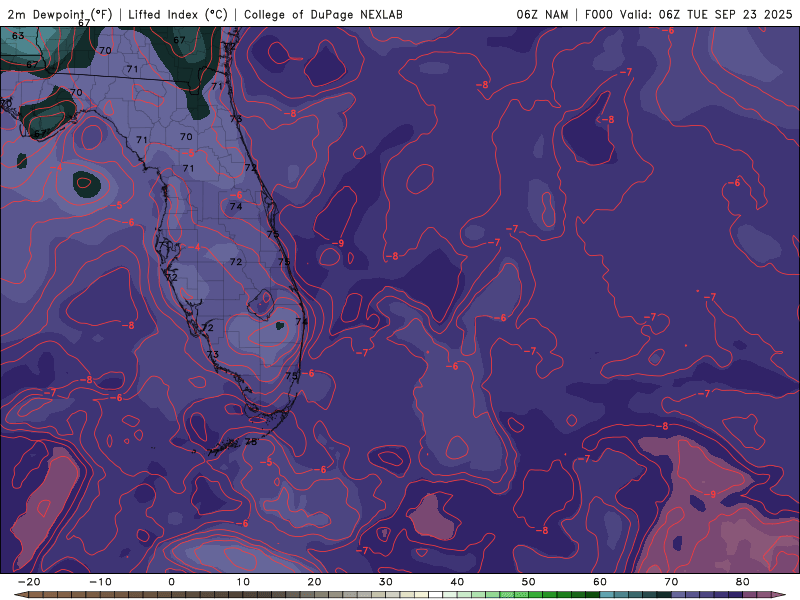Click 'F000 Valid: 06Z TUE SEP 23 2025'
The height and width of the screenshot is (600, 800).
tap(688, 15)
